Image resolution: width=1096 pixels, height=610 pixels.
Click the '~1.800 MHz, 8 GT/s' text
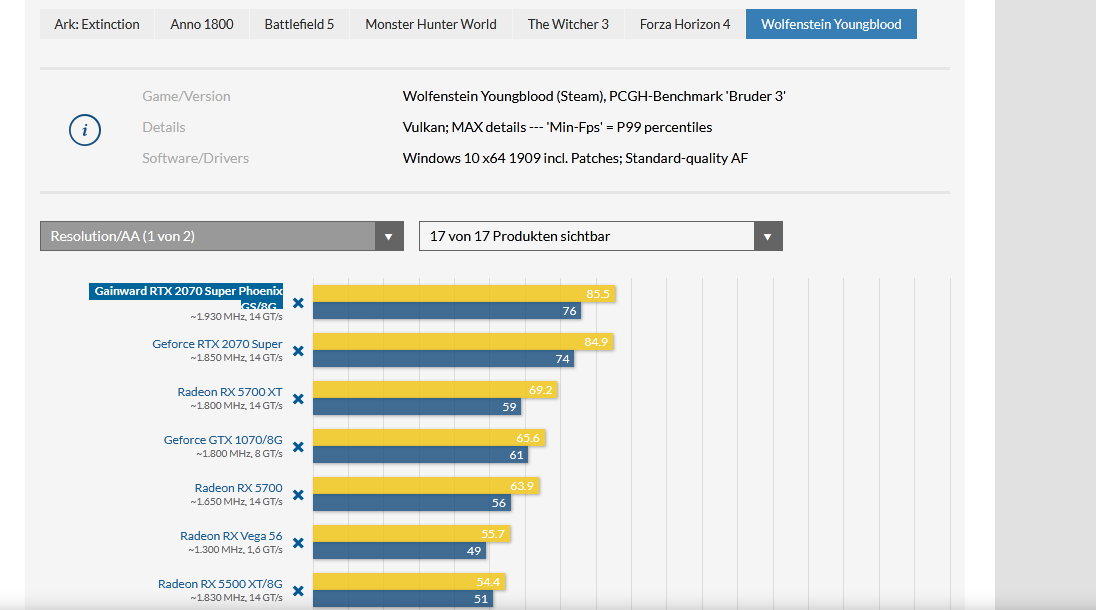tap(239, 454)
